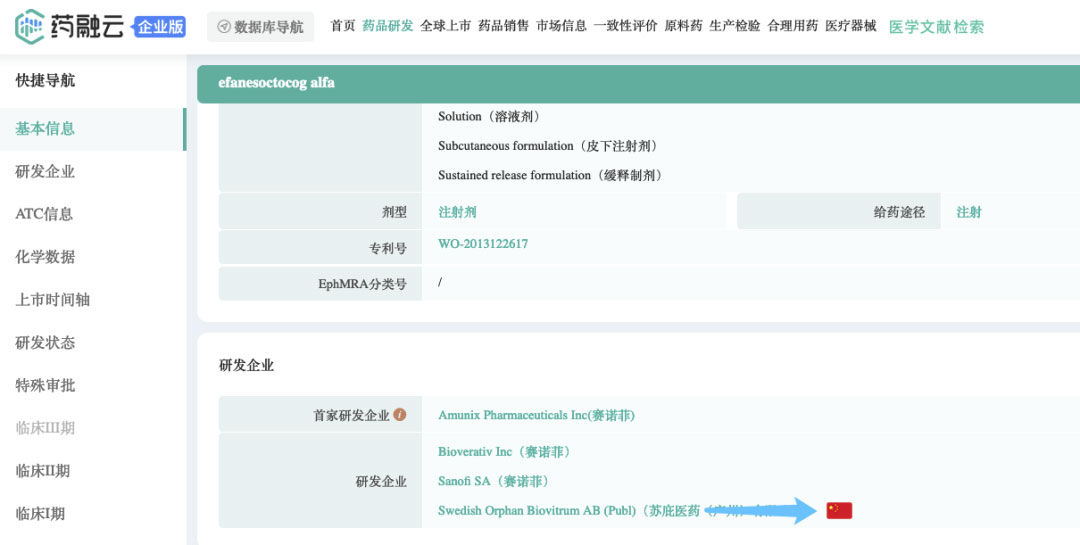Select 基本信息 in the quick navigation
The height and width of the screenshot is (545, 1080).
pos(45,128)
